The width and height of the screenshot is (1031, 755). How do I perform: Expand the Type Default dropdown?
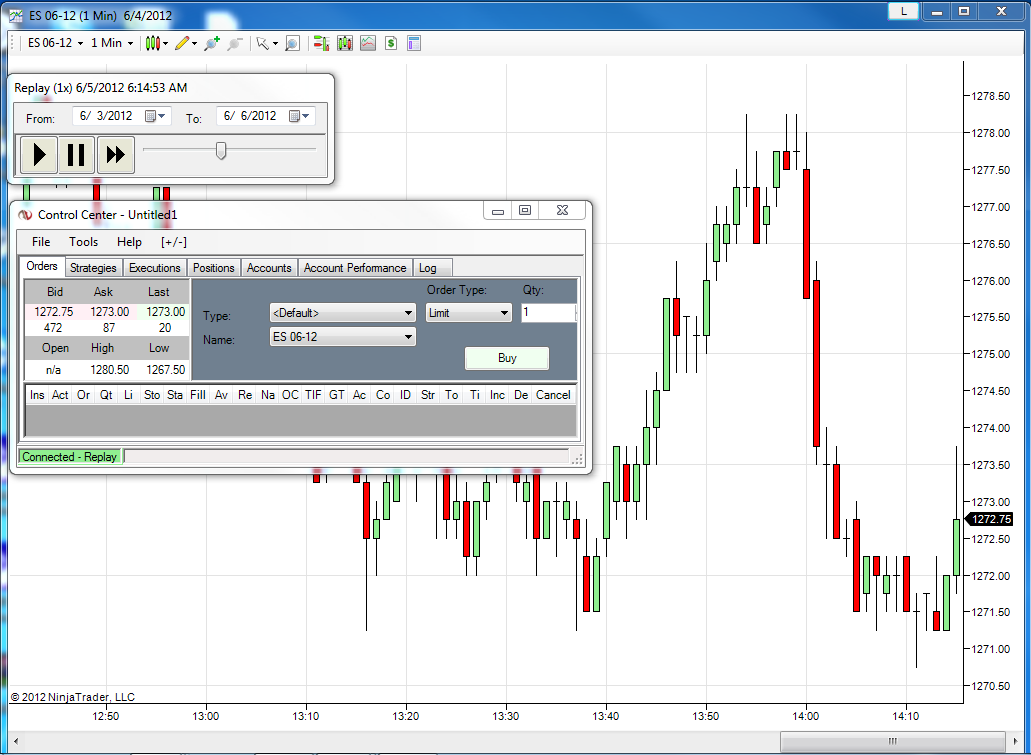pyautogui.click(x=343, y=312)
